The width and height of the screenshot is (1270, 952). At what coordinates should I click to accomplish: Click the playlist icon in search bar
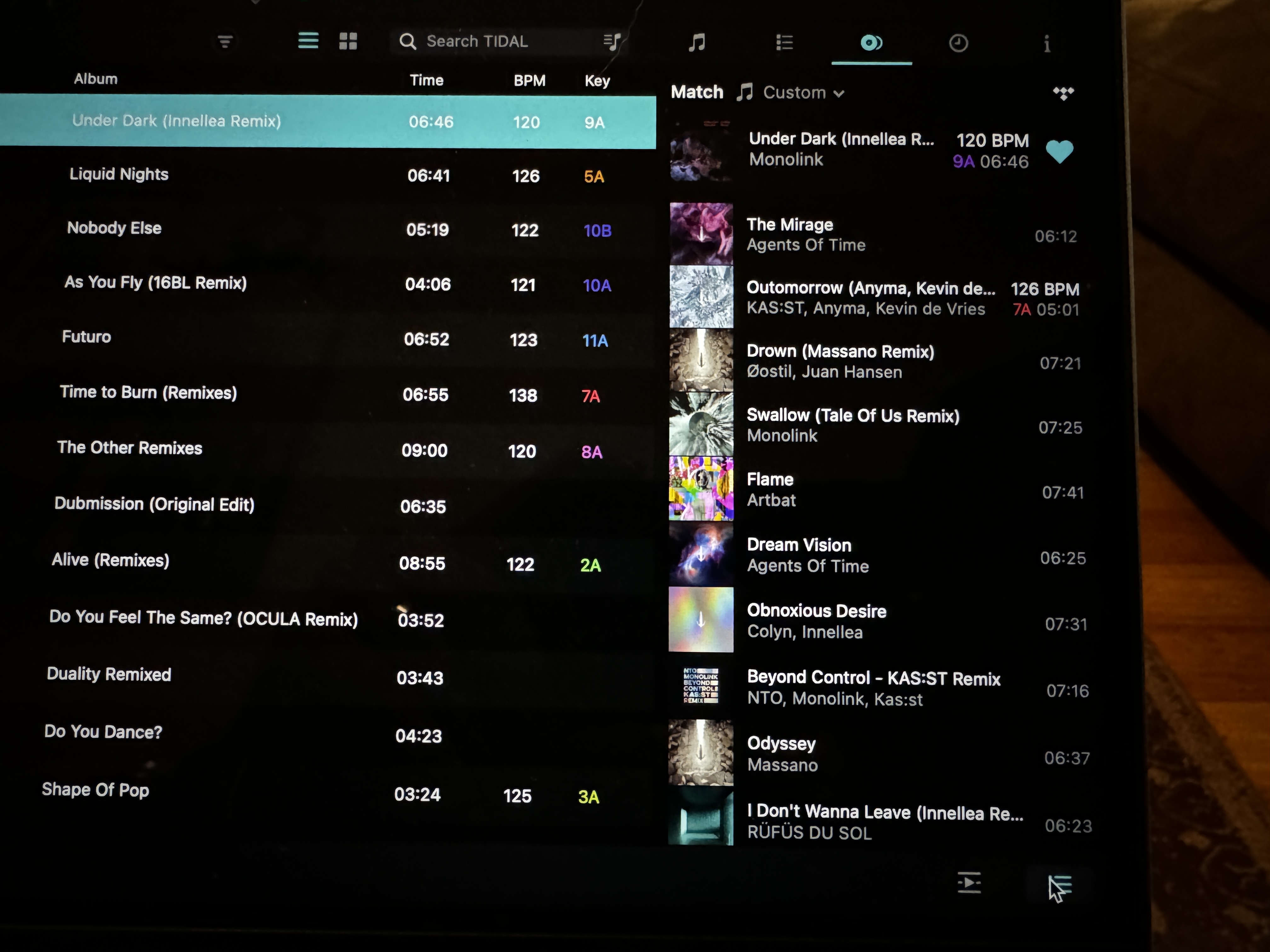[x=612, y=41]
